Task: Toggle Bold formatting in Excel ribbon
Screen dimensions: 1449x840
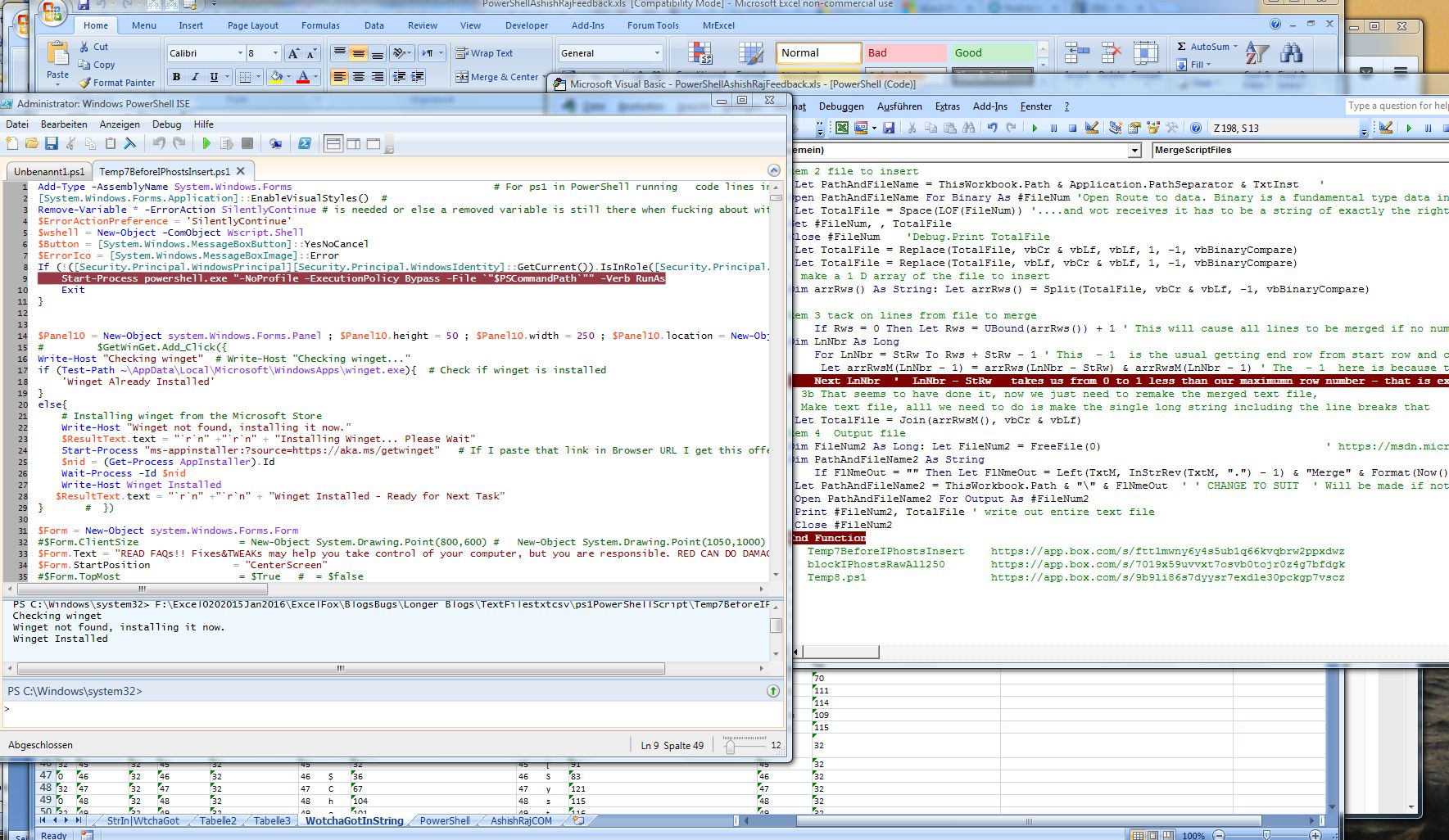Action: click(176, 77)
